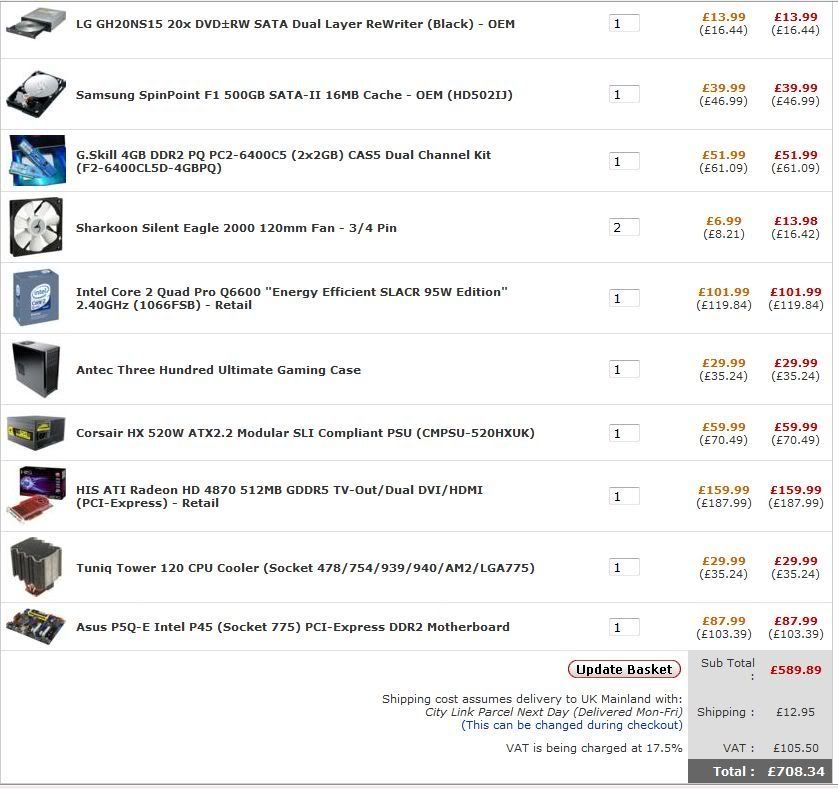Click the Update Basket button
This screenshot has height=789, width=838.
click(624, 669)
